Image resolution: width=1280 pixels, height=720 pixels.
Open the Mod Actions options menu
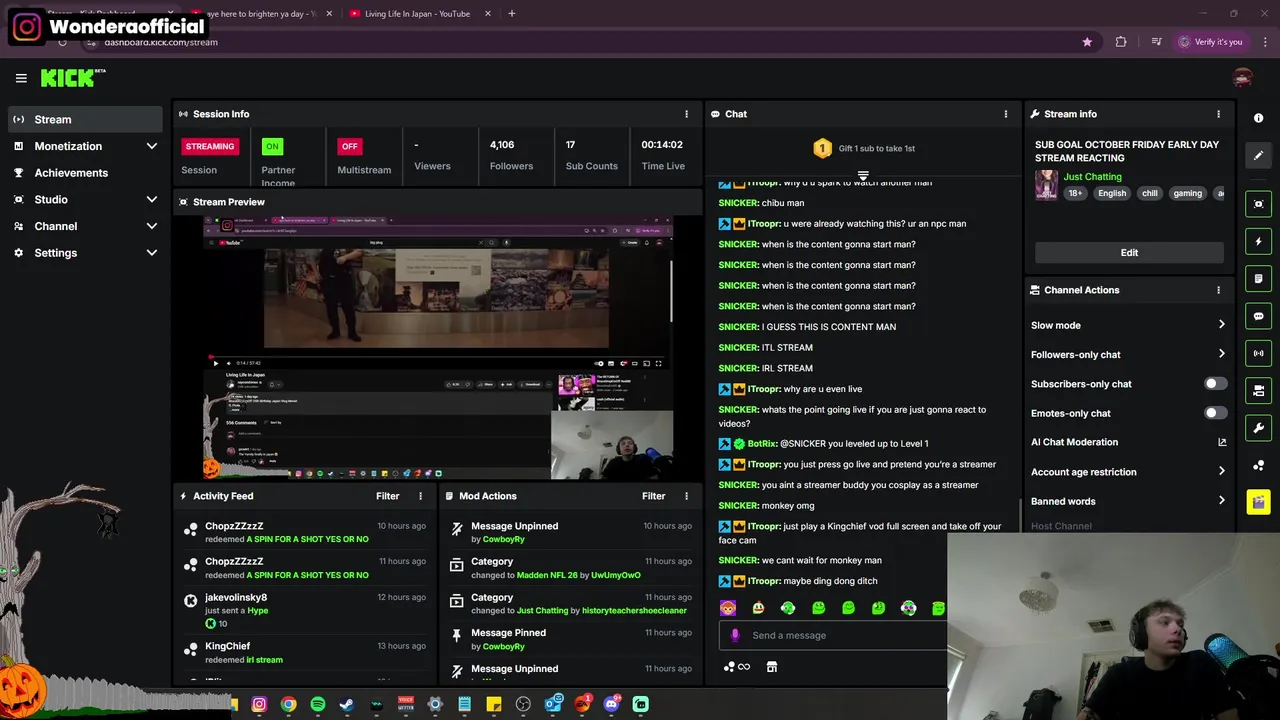point(686,496)
